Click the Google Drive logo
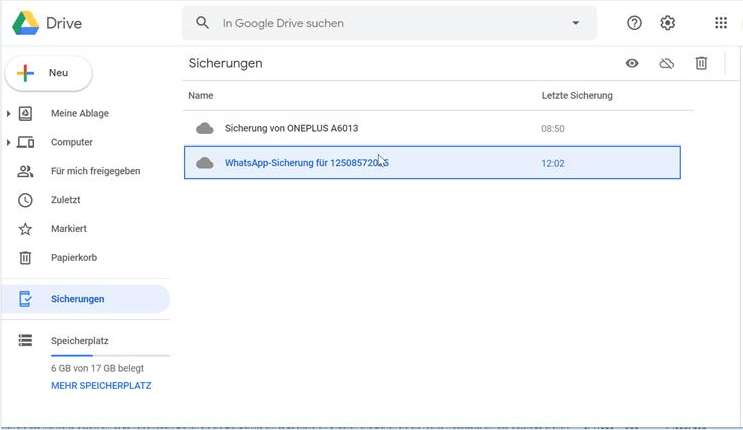 [25, 23]
